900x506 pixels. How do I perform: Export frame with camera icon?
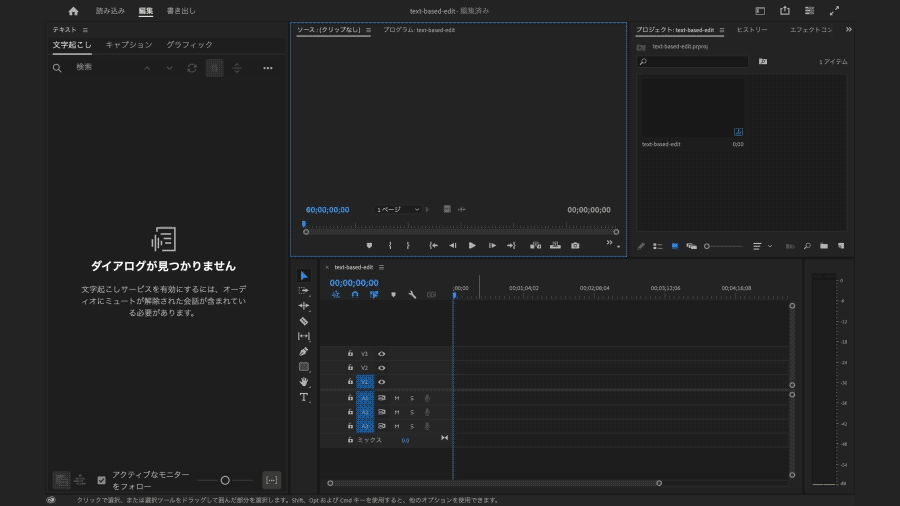pos(575,246)
